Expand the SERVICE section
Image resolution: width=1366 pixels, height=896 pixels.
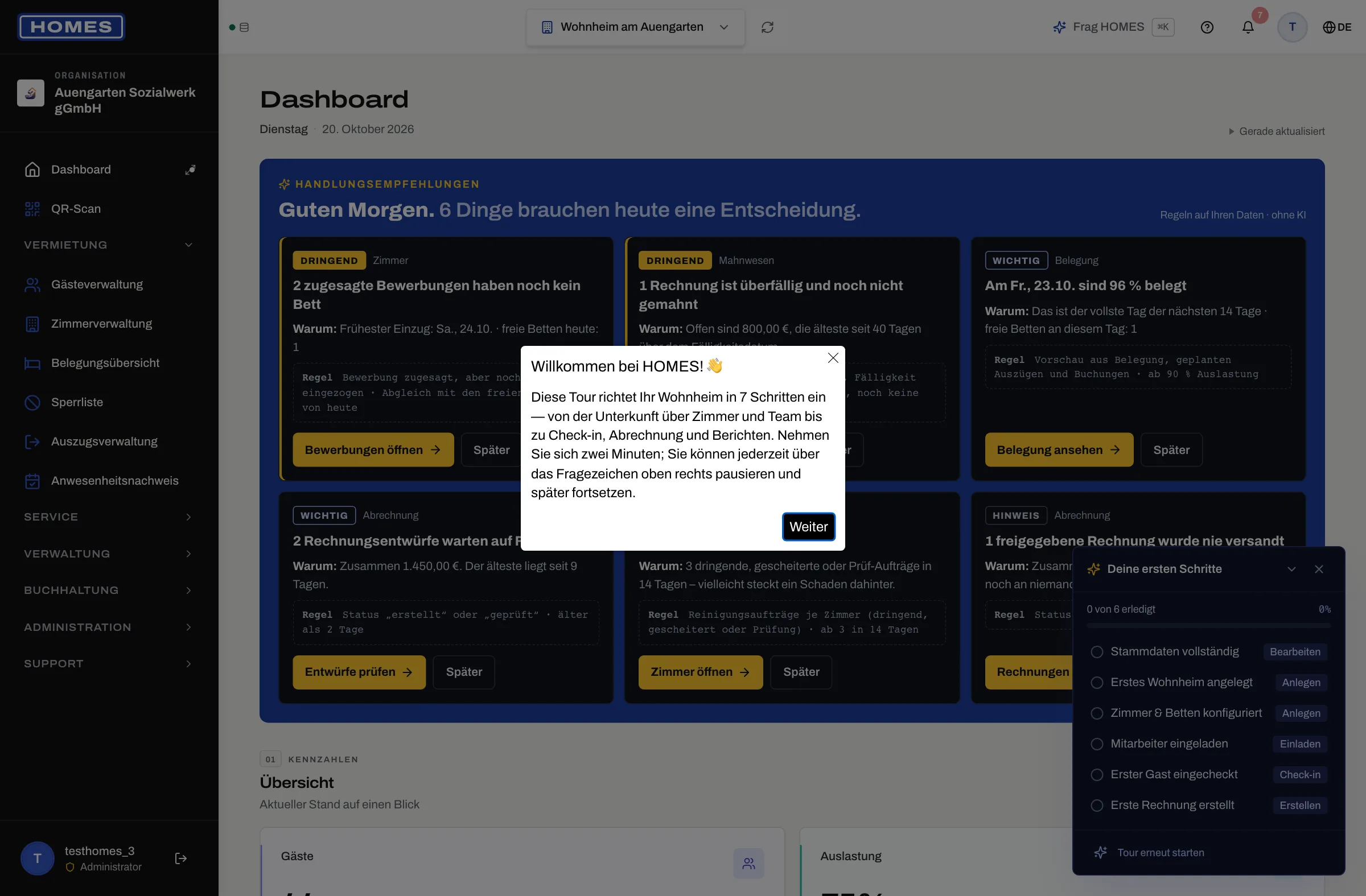pos(109,517)
